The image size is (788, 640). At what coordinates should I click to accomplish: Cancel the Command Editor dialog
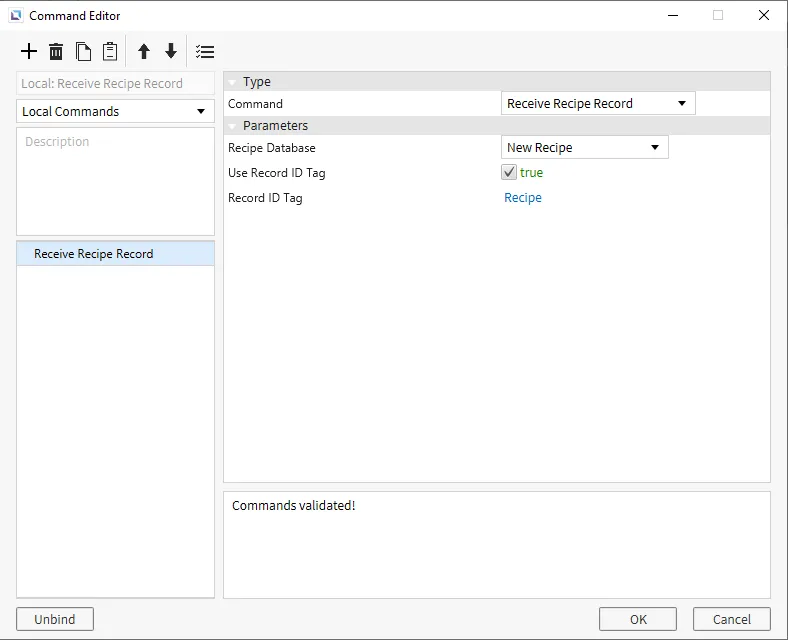(731, 619)
